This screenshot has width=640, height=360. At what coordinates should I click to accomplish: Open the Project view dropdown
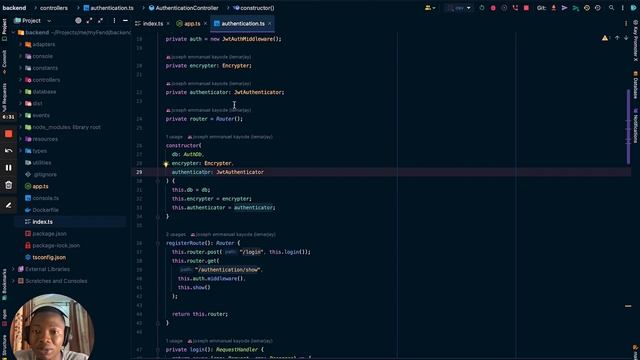32,20
